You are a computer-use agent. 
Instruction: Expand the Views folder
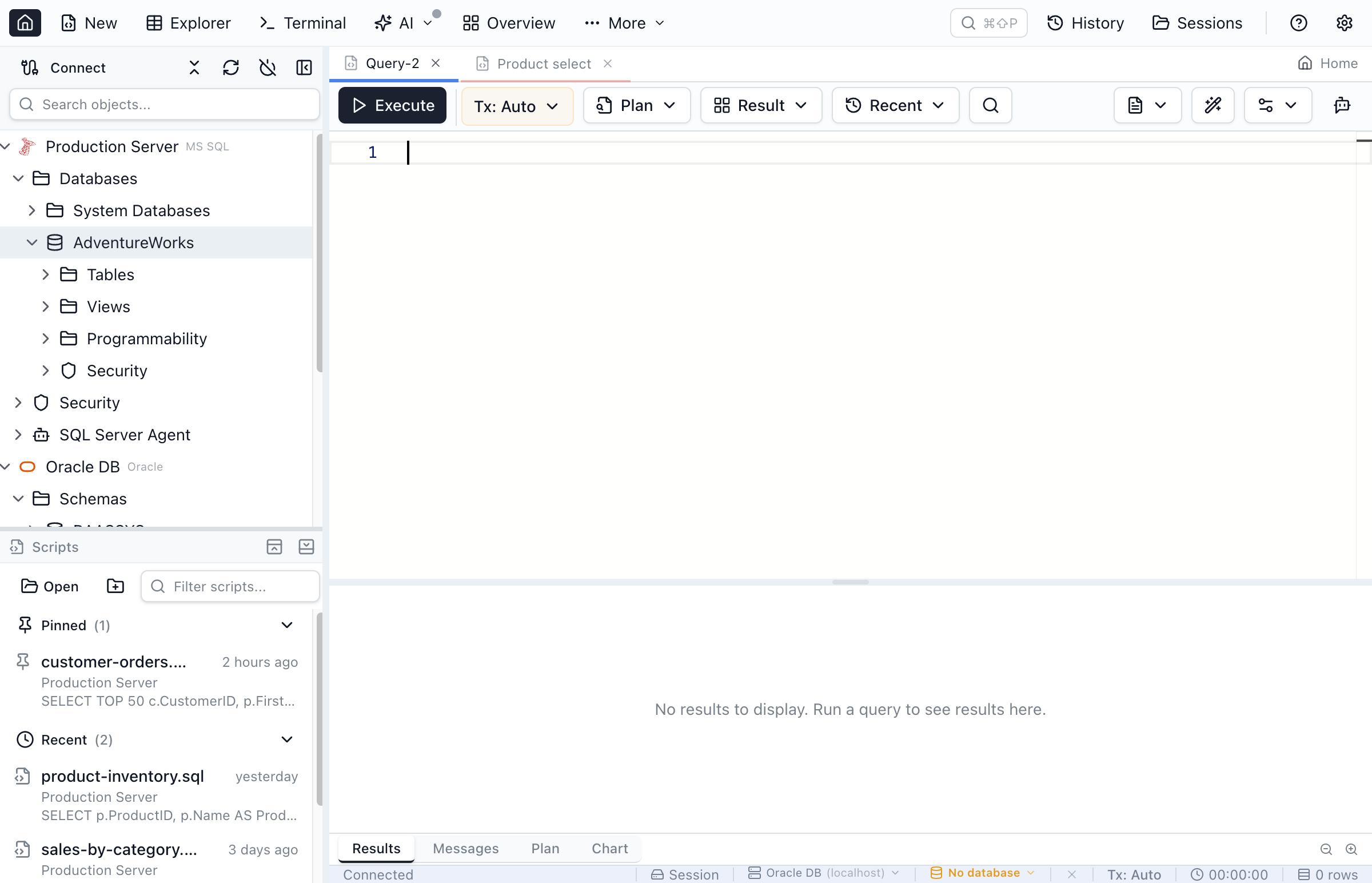tap(46, 307)
